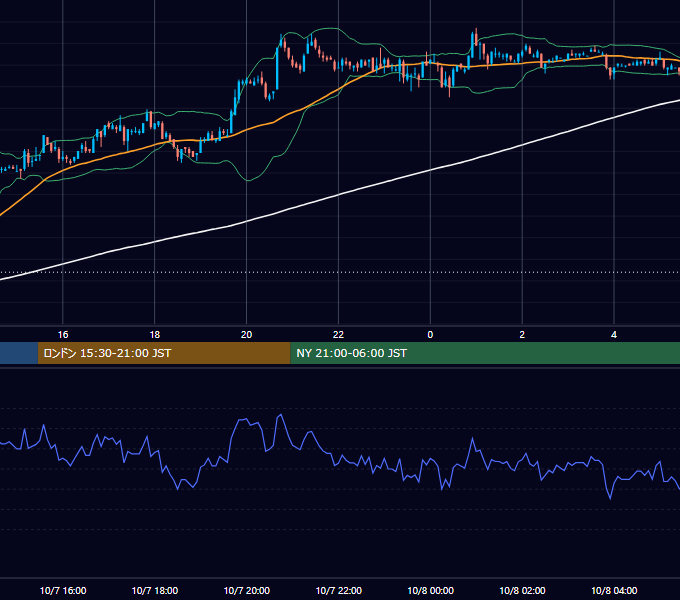Viewport: 680px width, 600px height.
Task: Select the ロンドン 15:30-21:00 JST session bar
Action: point(164,353)
